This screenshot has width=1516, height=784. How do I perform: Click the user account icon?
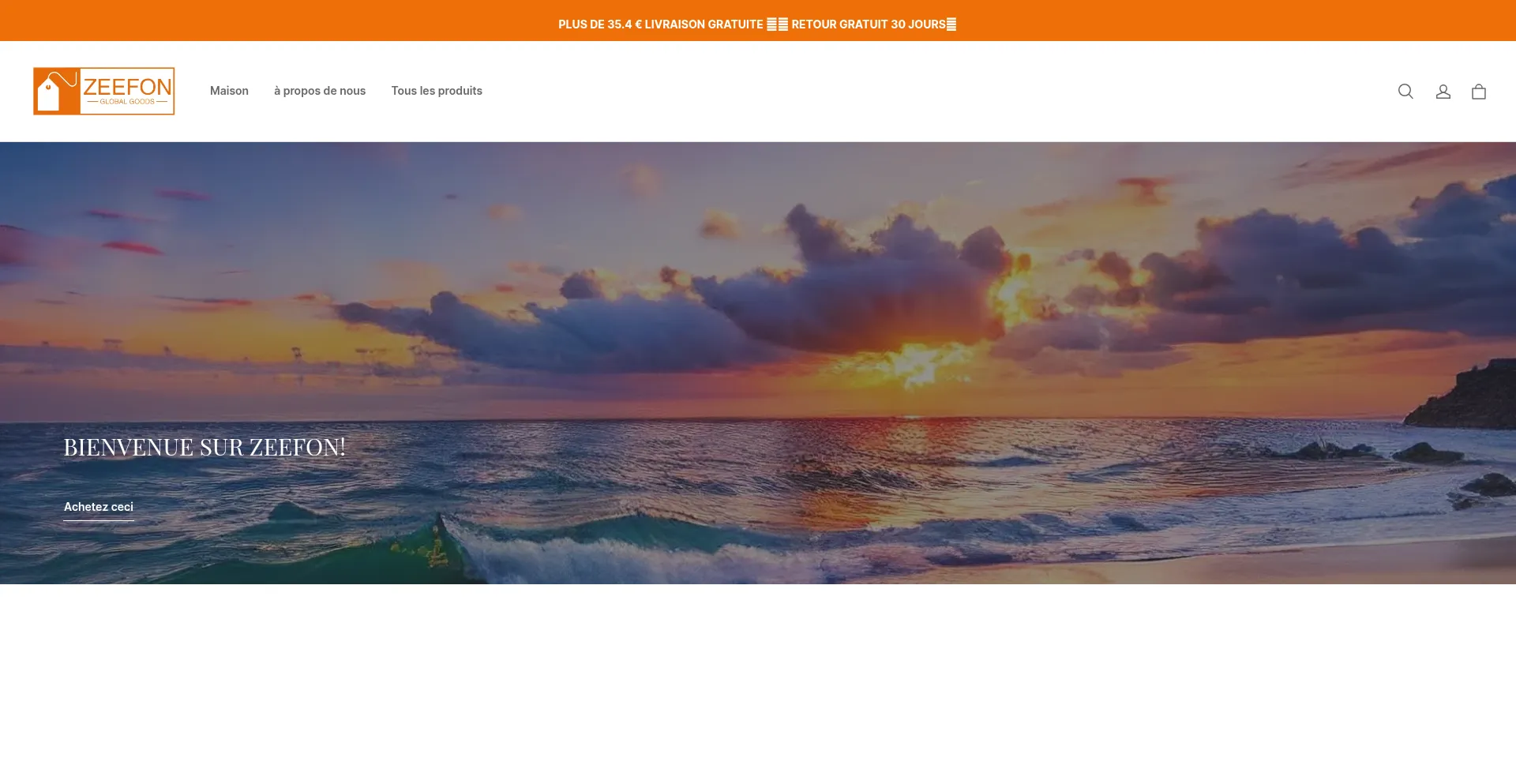point(1443,92)
